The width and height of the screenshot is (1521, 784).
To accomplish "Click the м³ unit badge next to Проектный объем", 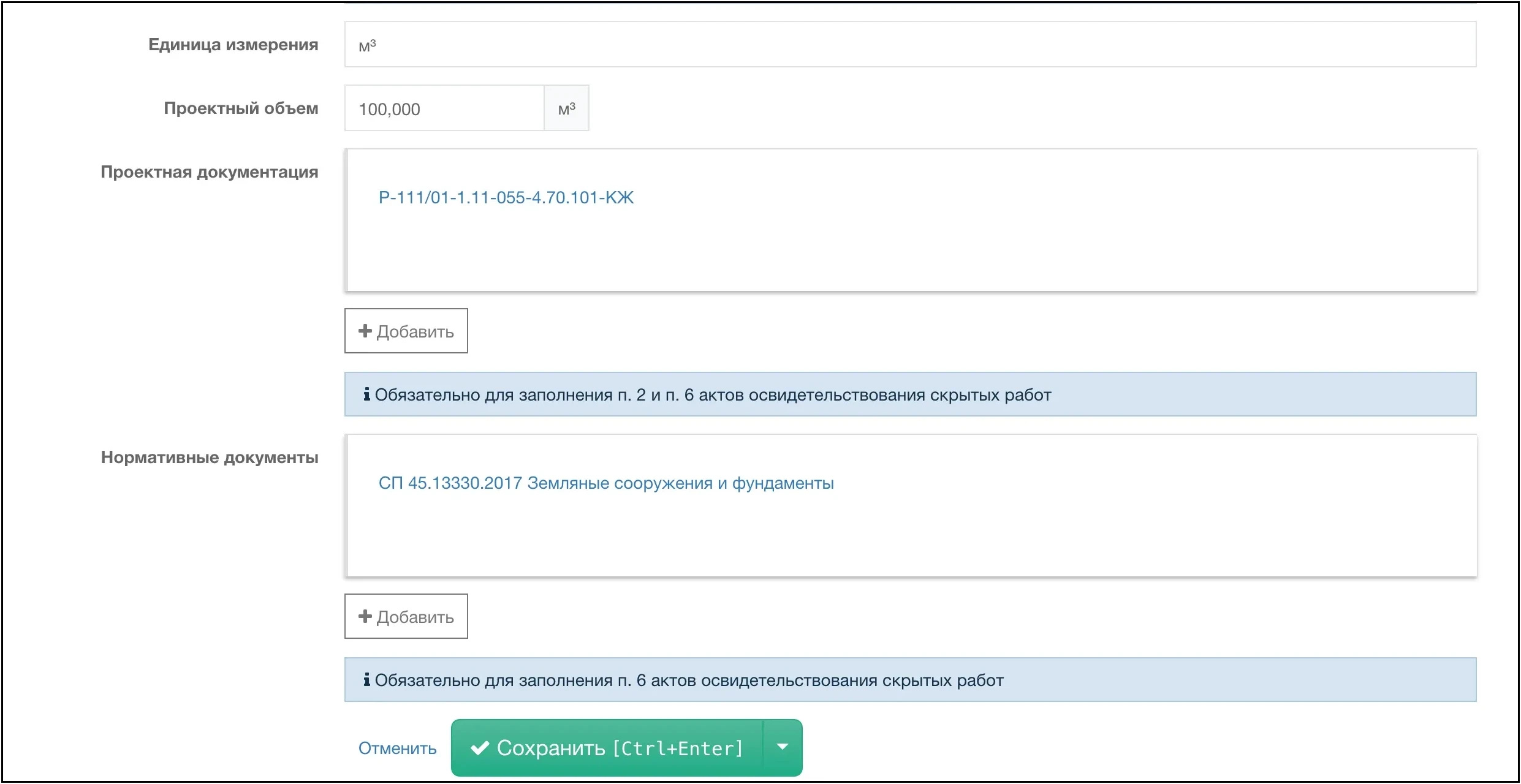I will [566, 108].
